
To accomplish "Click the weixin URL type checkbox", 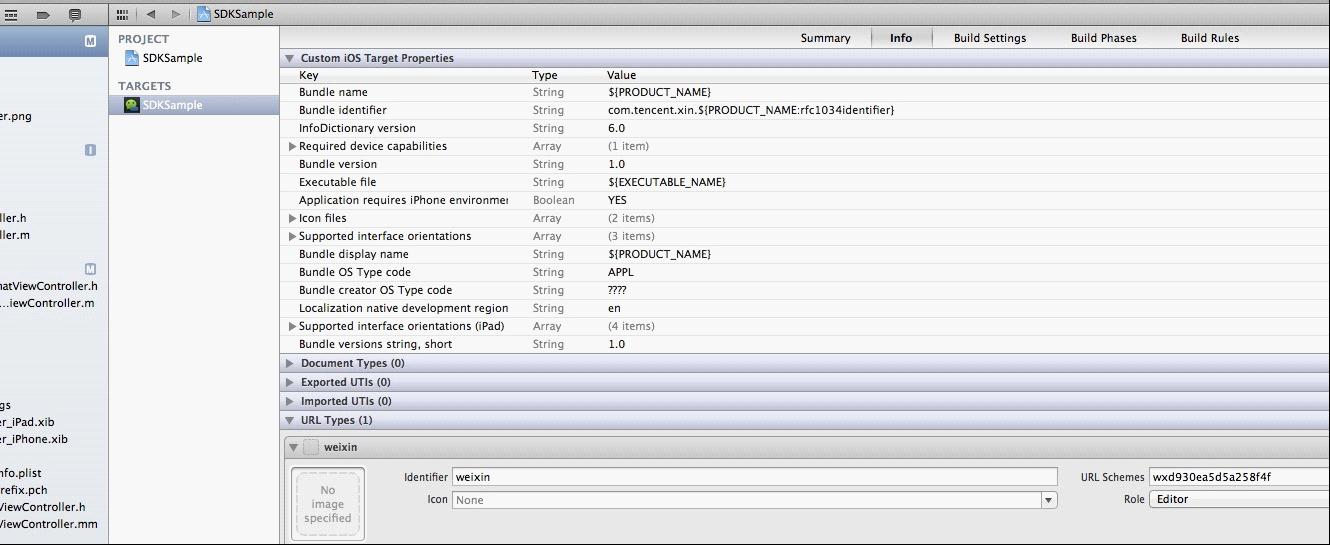I will pos(311,447).
